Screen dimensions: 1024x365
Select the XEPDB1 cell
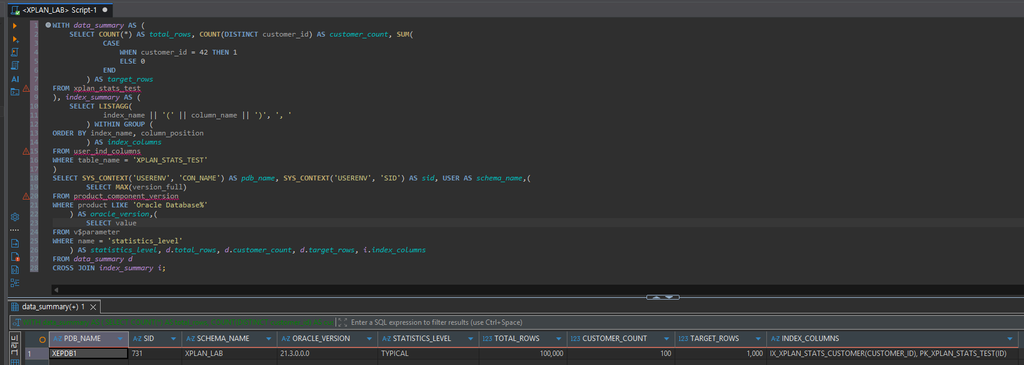click(88, 353)
